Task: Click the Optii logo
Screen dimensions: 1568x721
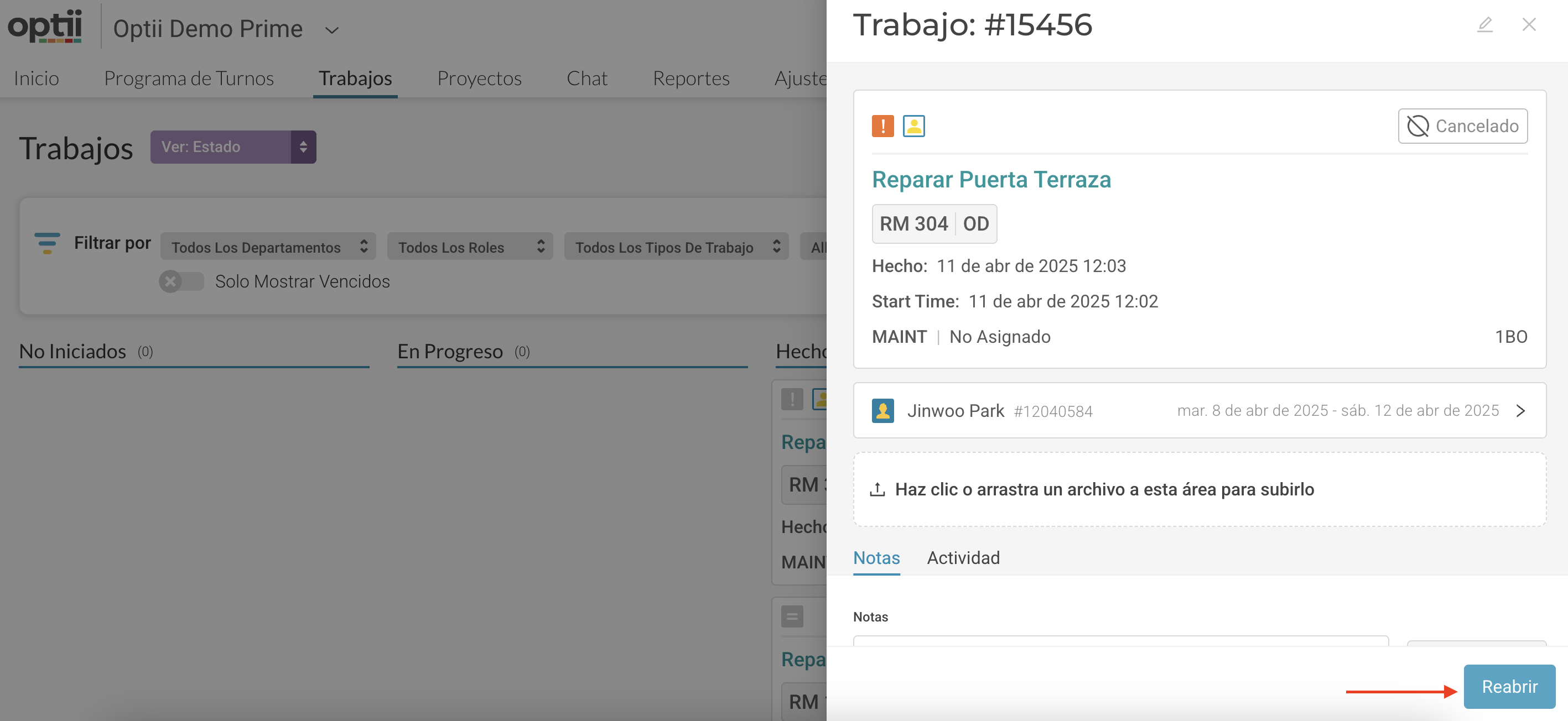Action: [x=44, y=25]
